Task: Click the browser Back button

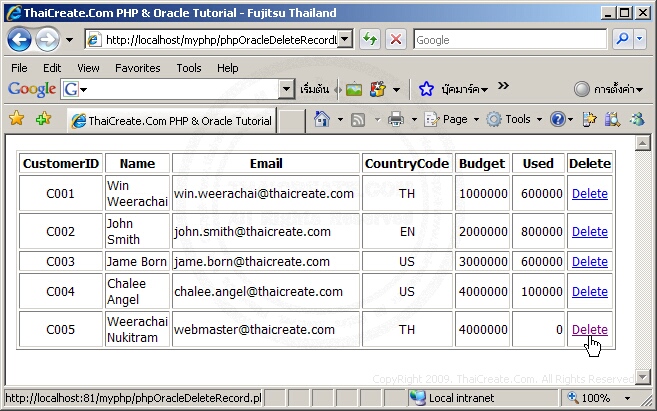Action: pyautogui.click(x=20, y=40)
